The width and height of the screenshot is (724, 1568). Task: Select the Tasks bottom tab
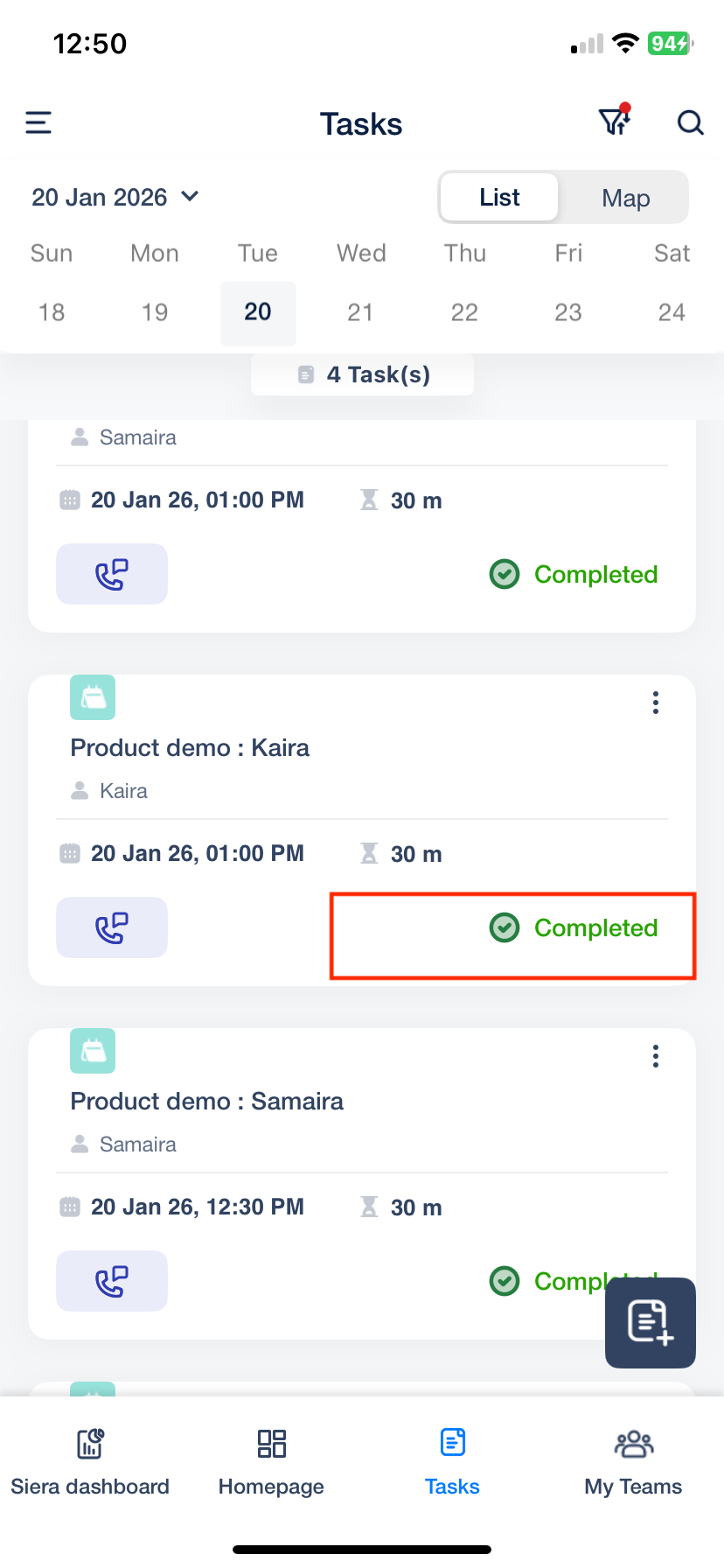click(452, 1459)
